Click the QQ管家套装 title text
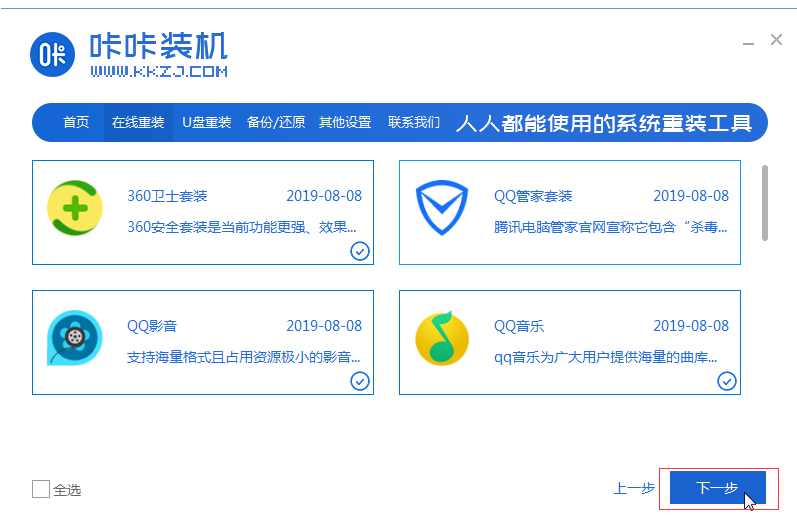 click(533, 196)
